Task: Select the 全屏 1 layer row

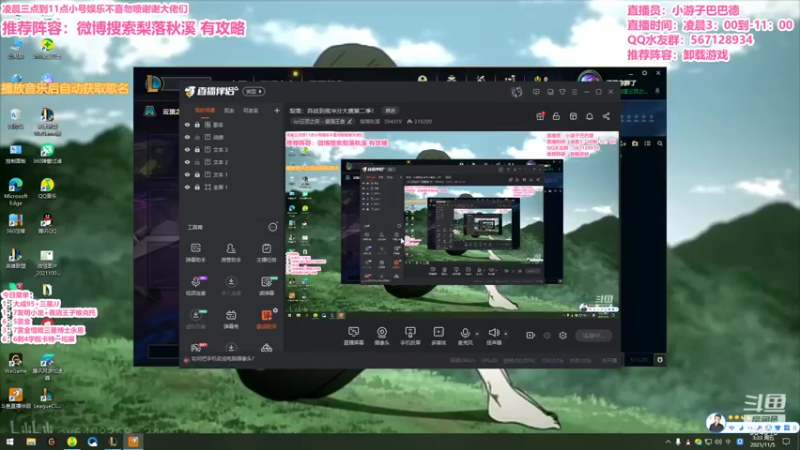Action: (232, 187)
